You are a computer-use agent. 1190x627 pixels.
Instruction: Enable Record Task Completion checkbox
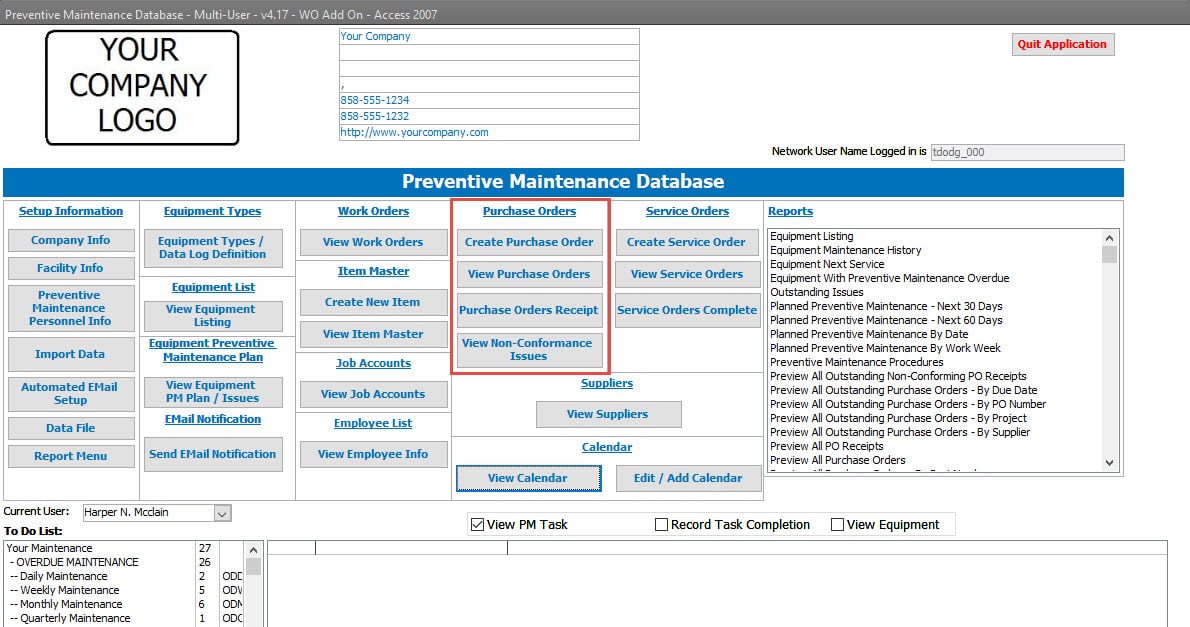[661, 525]
